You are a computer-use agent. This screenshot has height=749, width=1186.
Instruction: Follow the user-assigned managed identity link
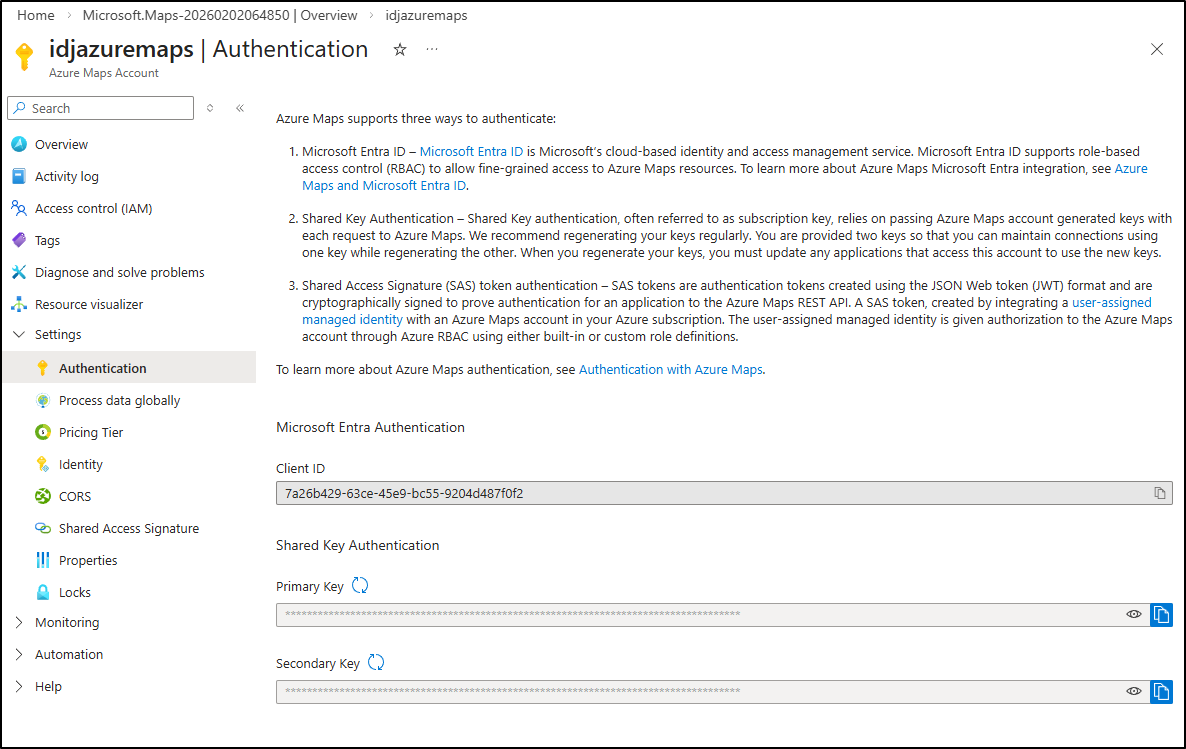coord(1111,302)
